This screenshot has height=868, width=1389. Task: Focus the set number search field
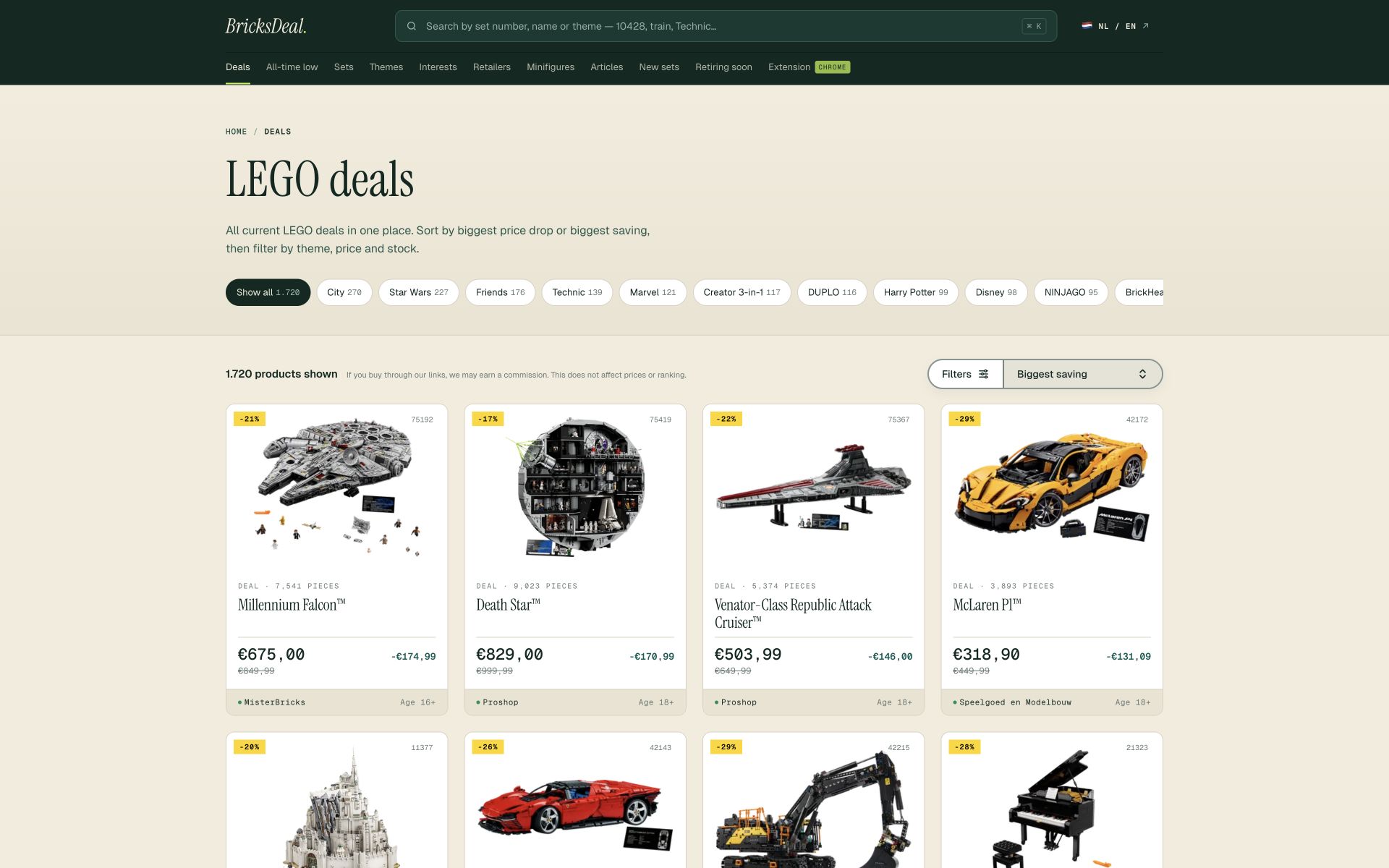click(726, 26)
